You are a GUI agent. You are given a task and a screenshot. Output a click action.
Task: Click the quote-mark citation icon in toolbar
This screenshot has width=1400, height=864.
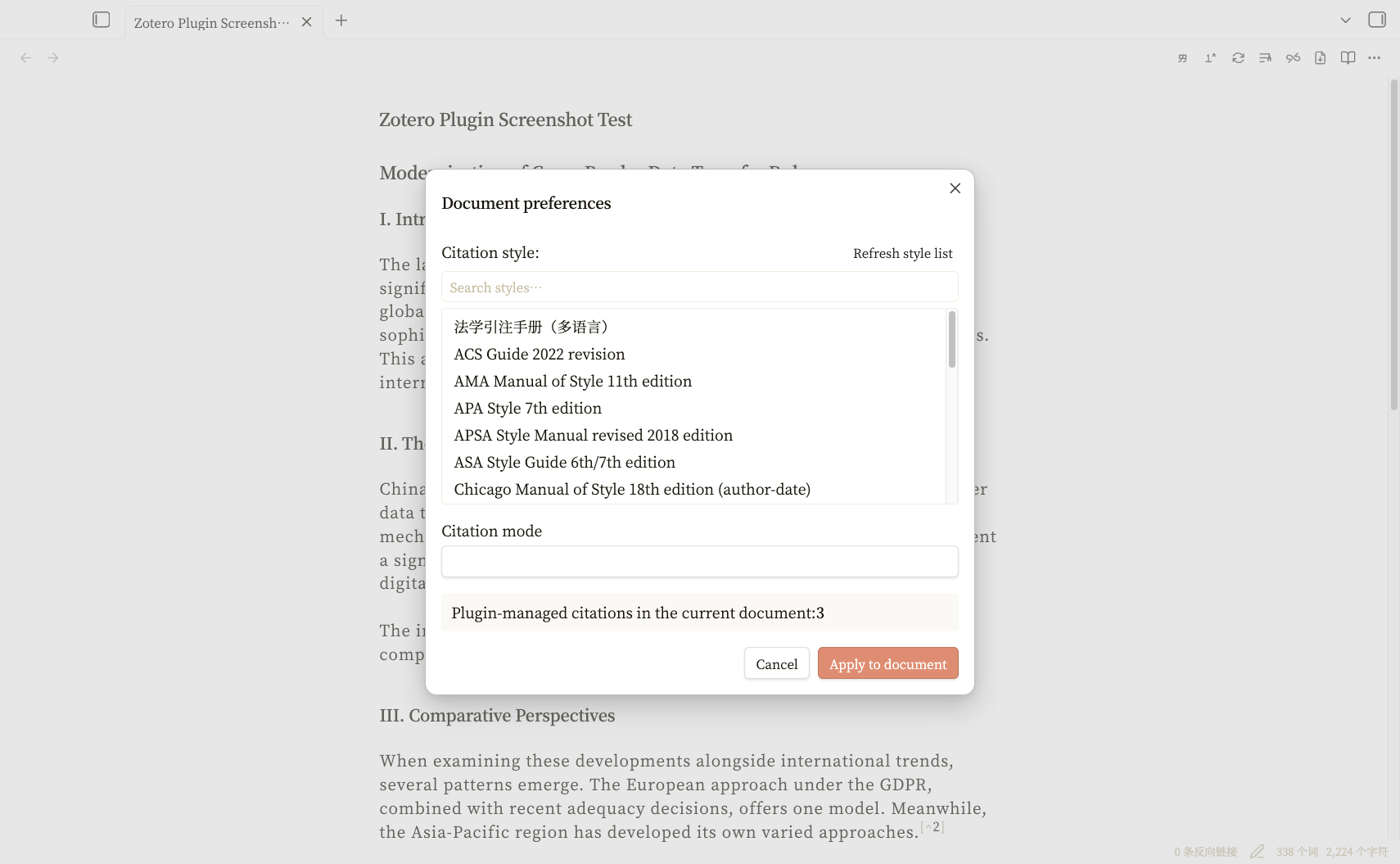pyautogui.click(x=1182, y=58)
